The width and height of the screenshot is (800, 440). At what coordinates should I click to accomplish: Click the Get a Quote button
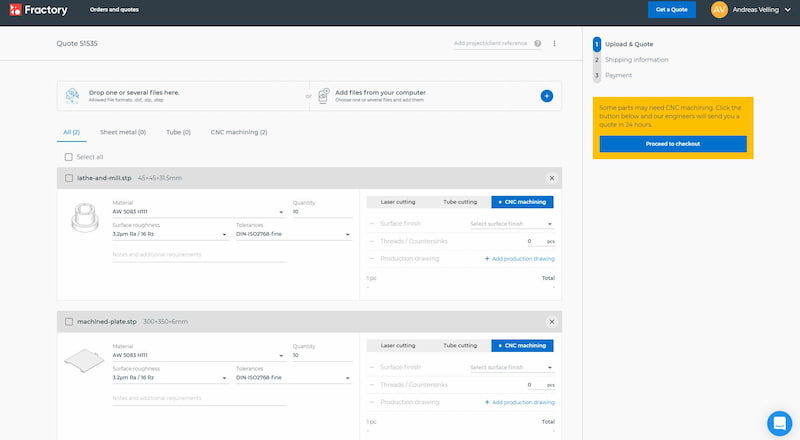[x=671, y=10]
